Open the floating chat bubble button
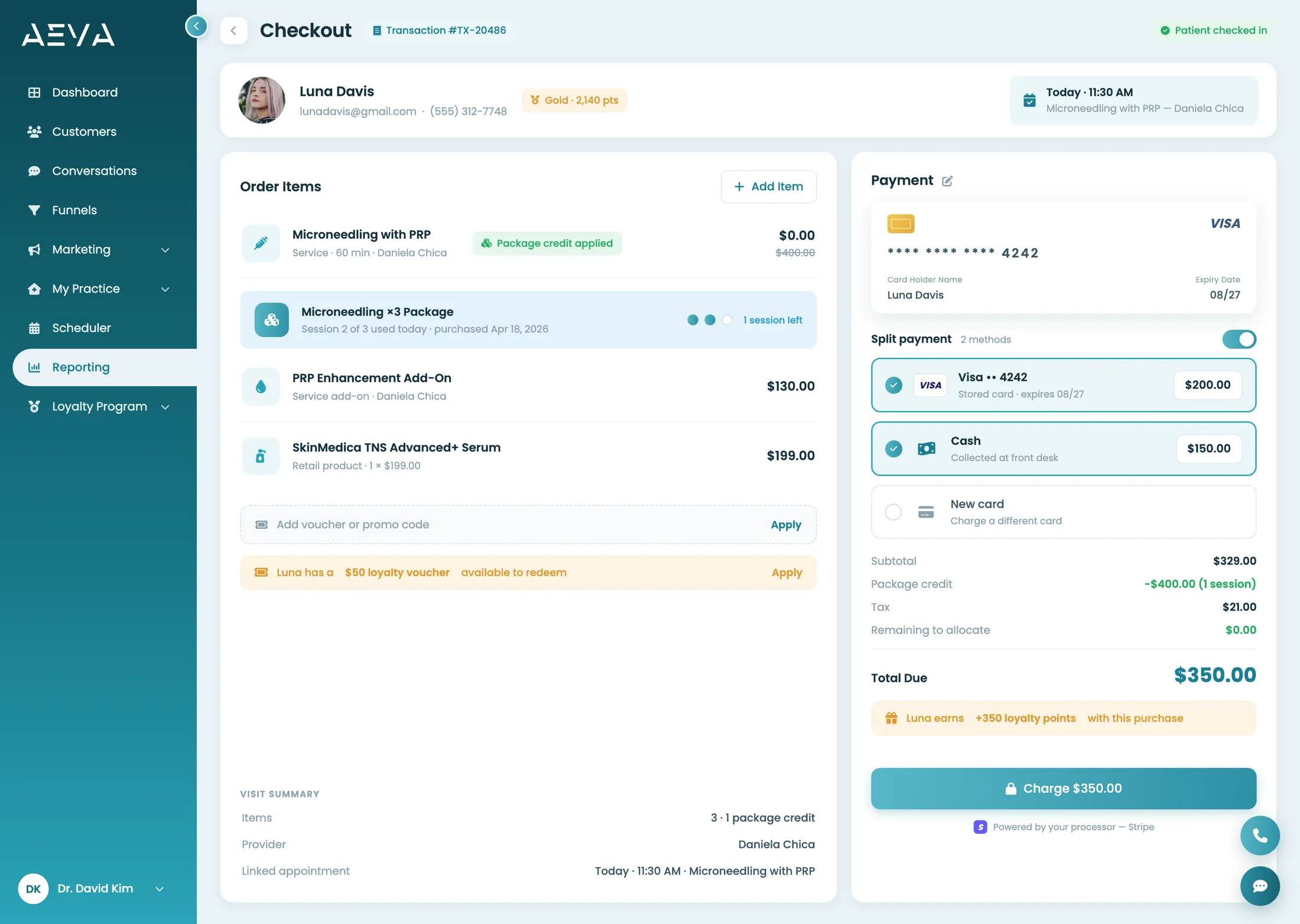Image resolution: width=1300 pixels, height=924 pixels. point(1260,886)
